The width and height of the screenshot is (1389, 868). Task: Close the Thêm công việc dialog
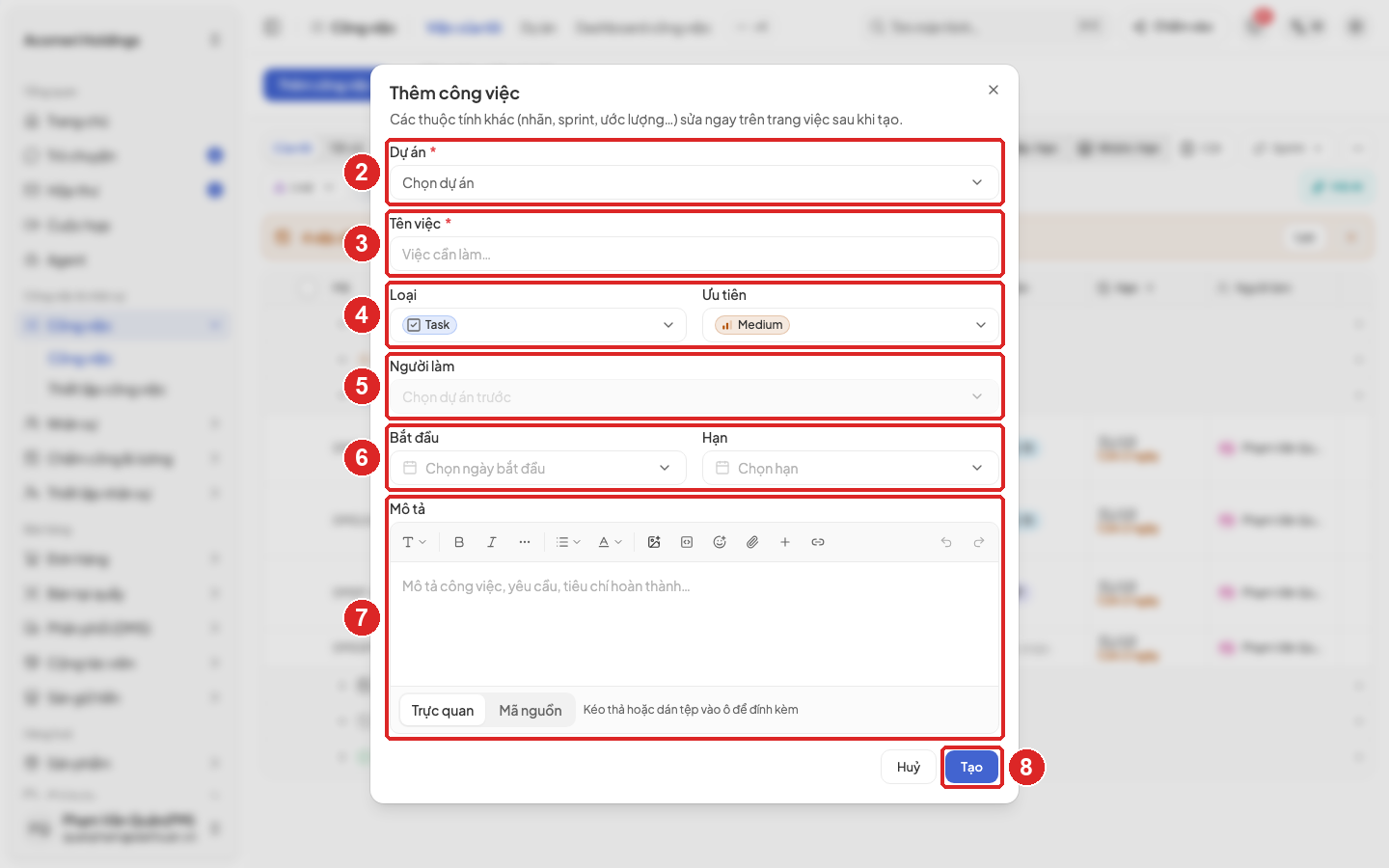pos(994,90)
